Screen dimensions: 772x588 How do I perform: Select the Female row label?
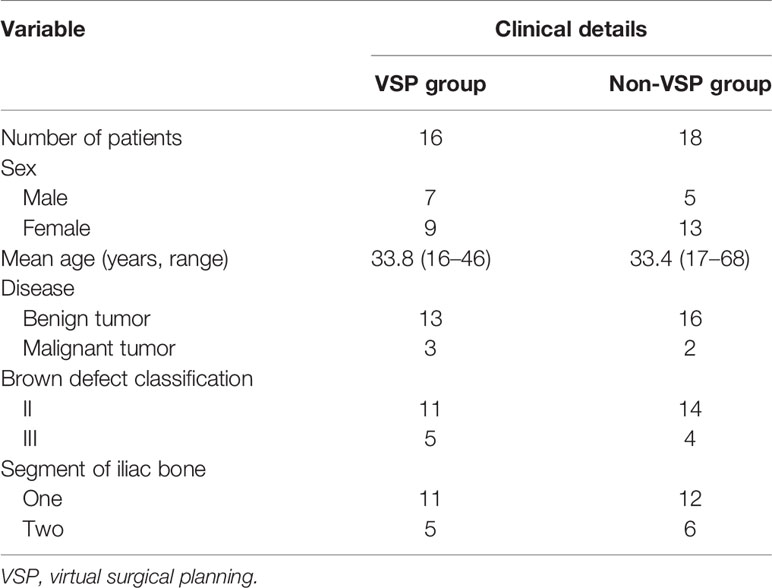[x=57, y=228]
